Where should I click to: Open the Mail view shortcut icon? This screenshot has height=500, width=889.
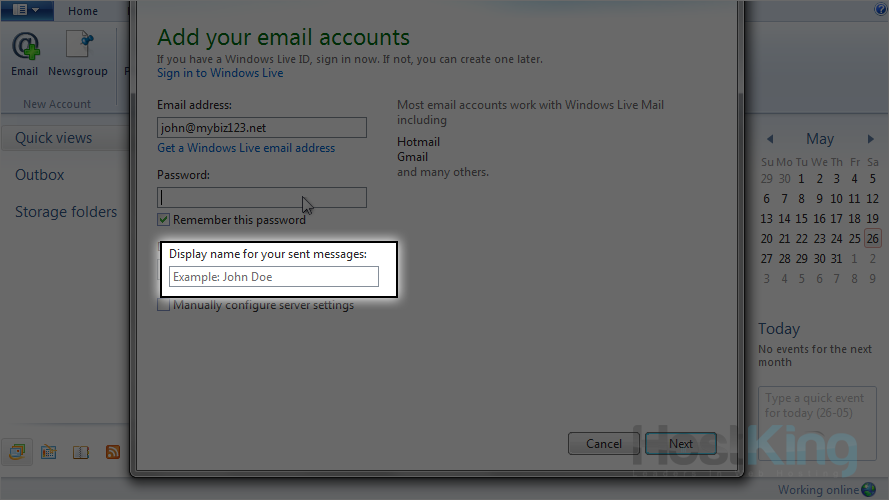pyautogui.click(x=17, y=452)
